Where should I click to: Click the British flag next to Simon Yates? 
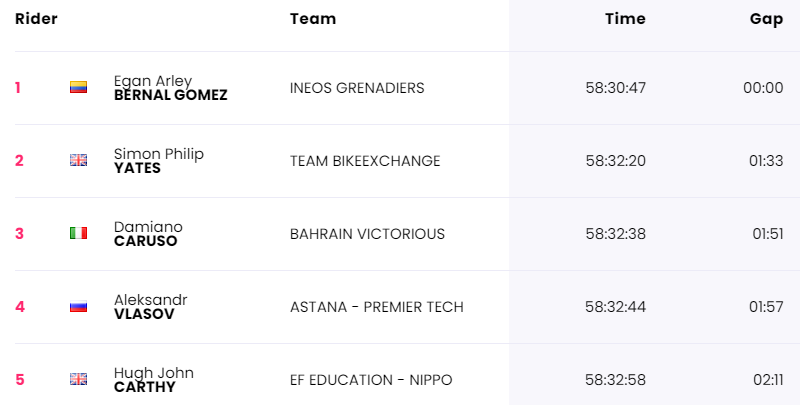click(x=78, y=161)
